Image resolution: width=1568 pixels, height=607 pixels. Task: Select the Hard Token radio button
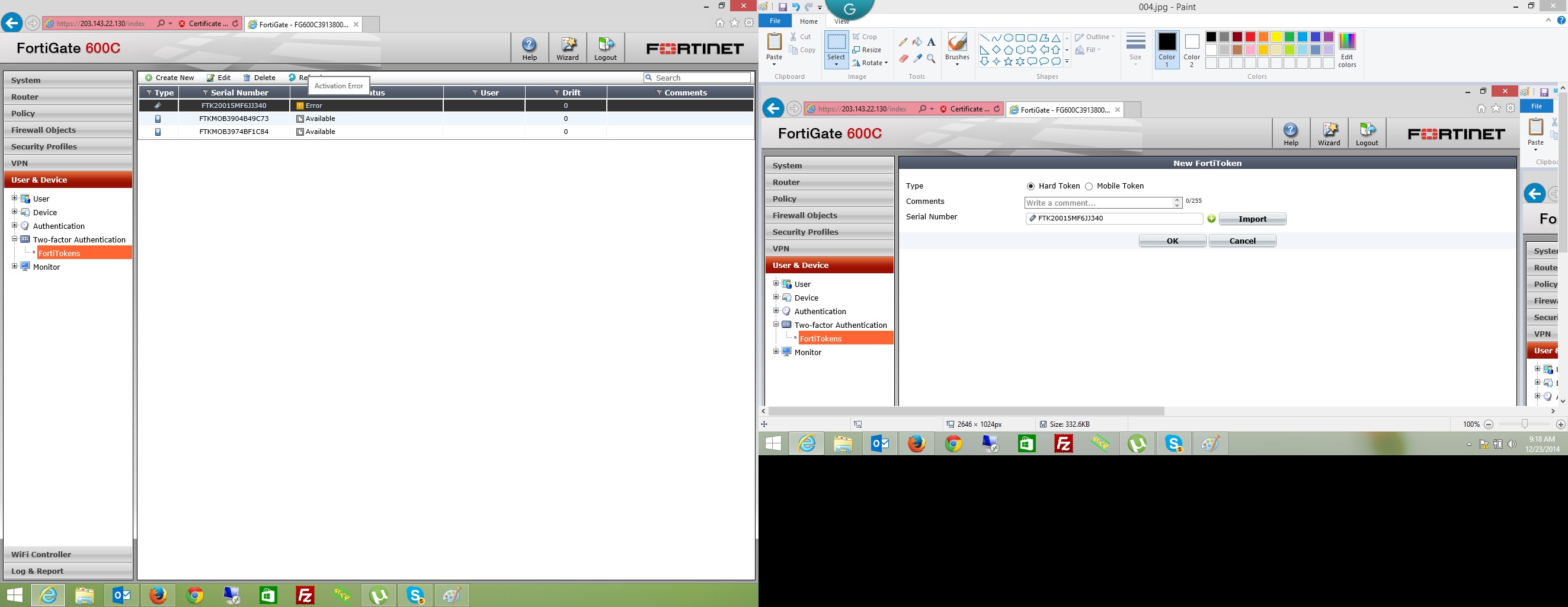[x=1031, y=186]
